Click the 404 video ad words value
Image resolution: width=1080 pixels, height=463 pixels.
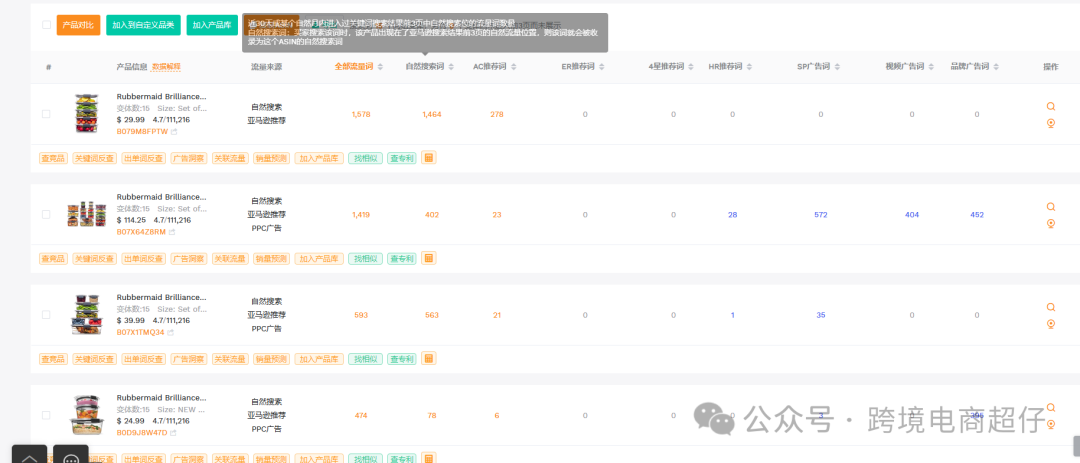912,215
